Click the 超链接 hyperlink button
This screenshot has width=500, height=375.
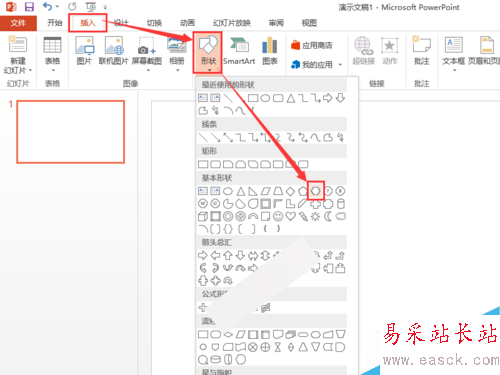363,51
